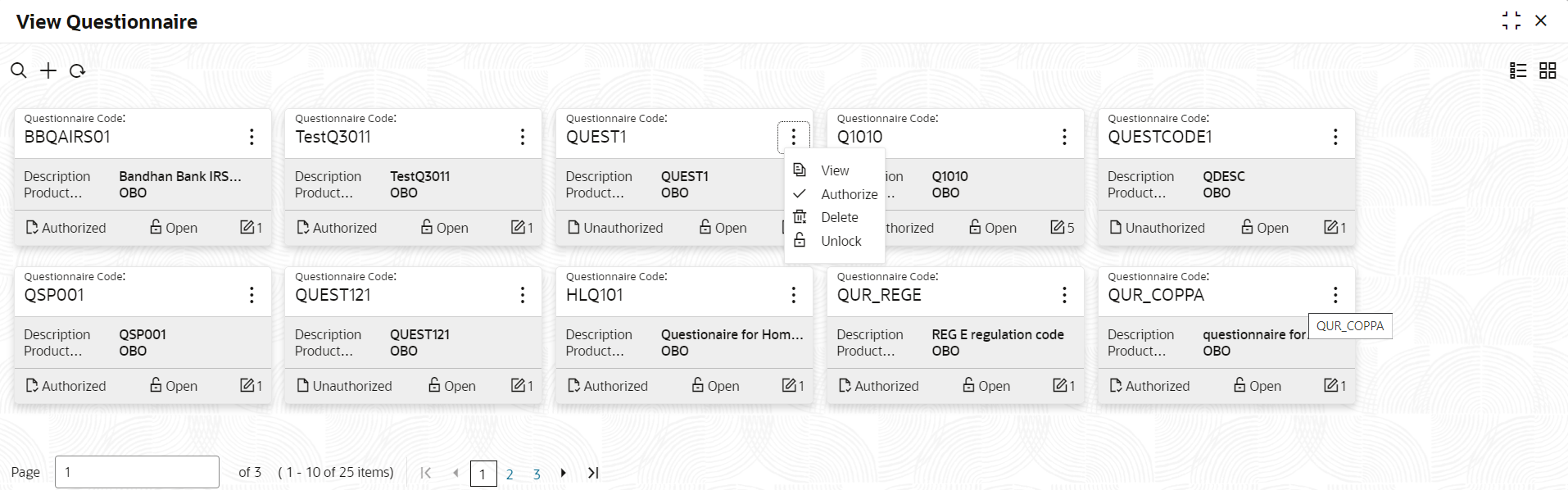Open kebab menu for QUR_REGE card
The height and width of the screenshot is (490, 1568).
point(1064,295)
